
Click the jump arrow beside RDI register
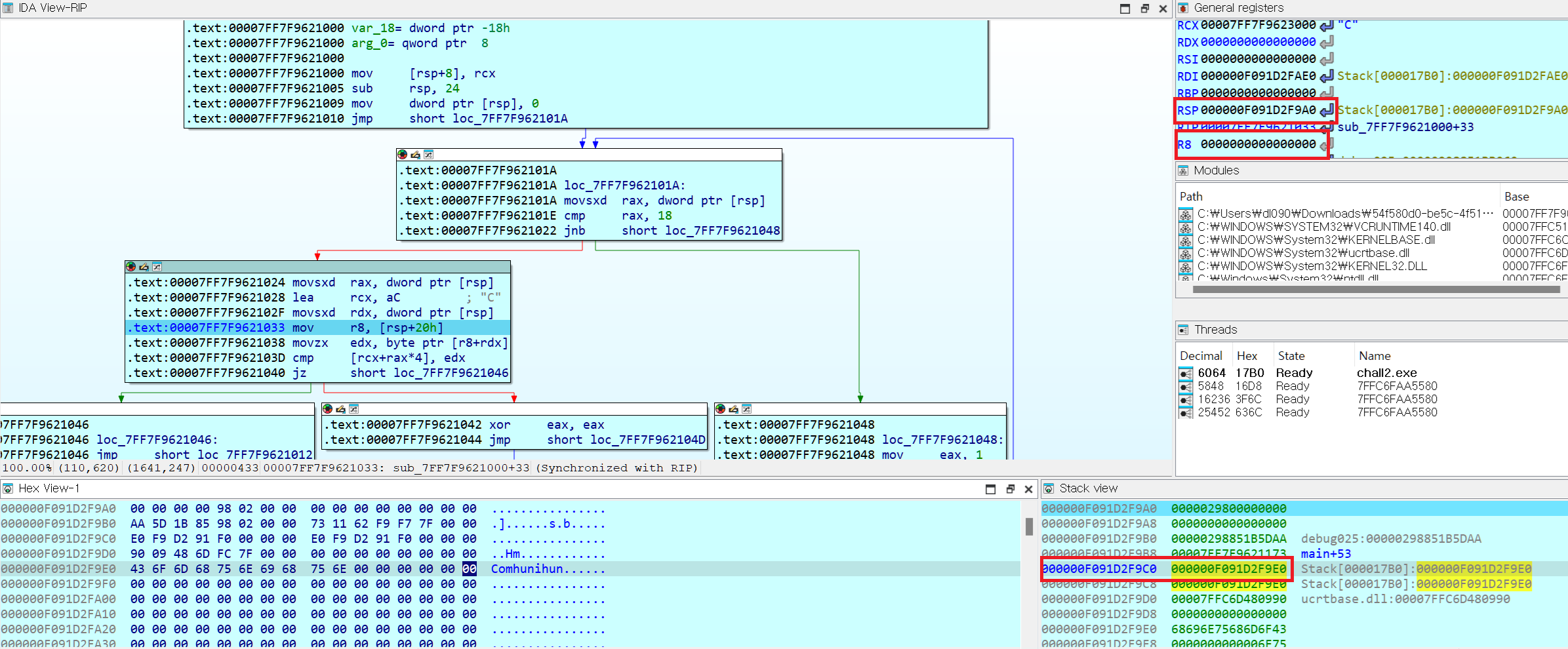[x=1327, y=77]
